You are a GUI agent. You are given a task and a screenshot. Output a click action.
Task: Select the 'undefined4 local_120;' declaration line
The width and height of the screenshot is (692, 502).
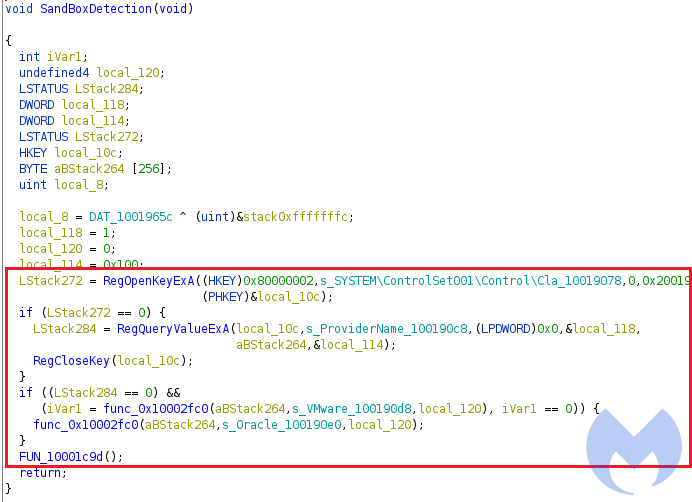pyautogui.click(x=92, y=72)
